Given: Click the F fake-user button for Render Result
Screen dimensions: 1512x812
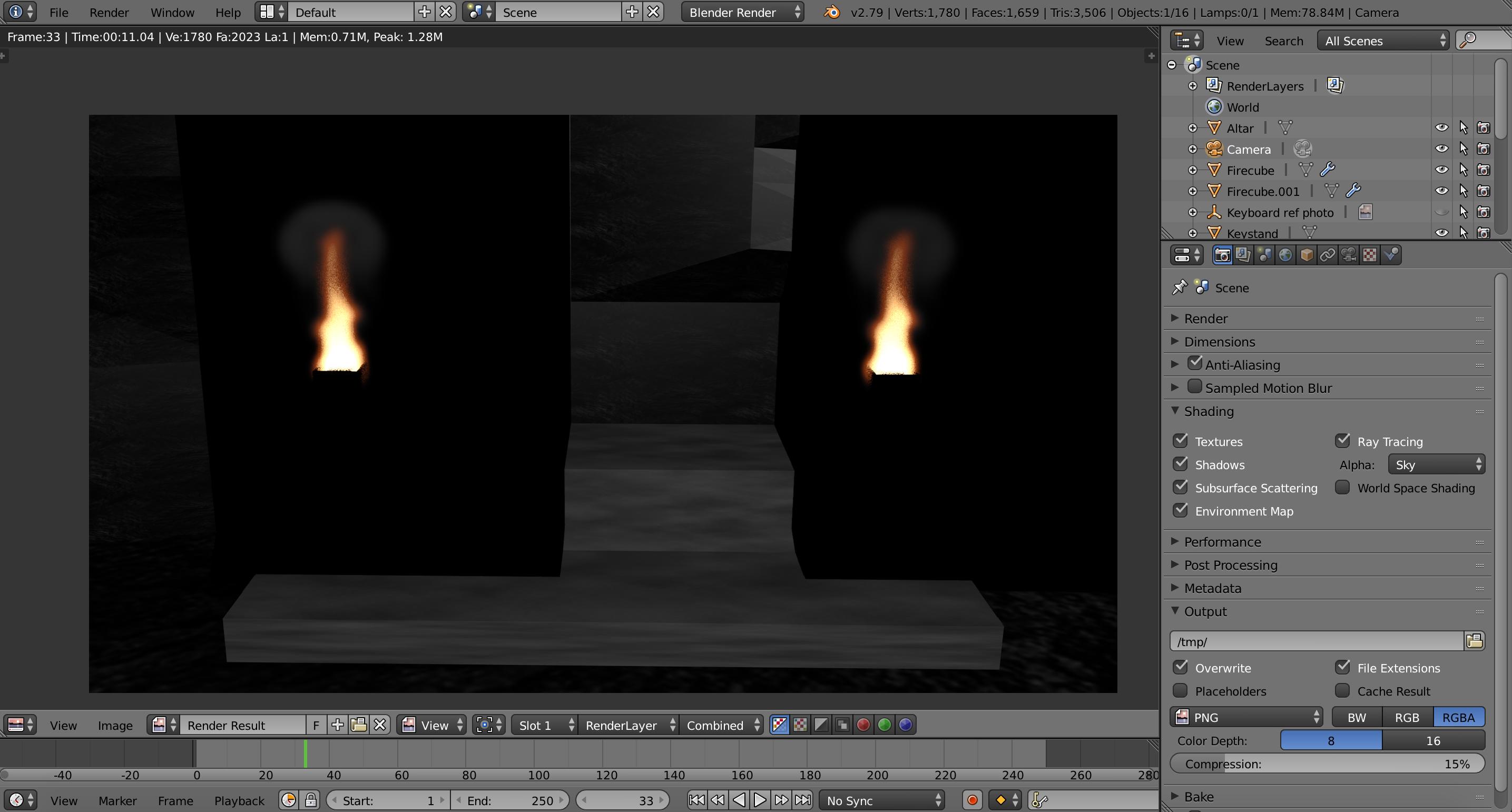Looking at the screenshot, I should tap(316, 725).
